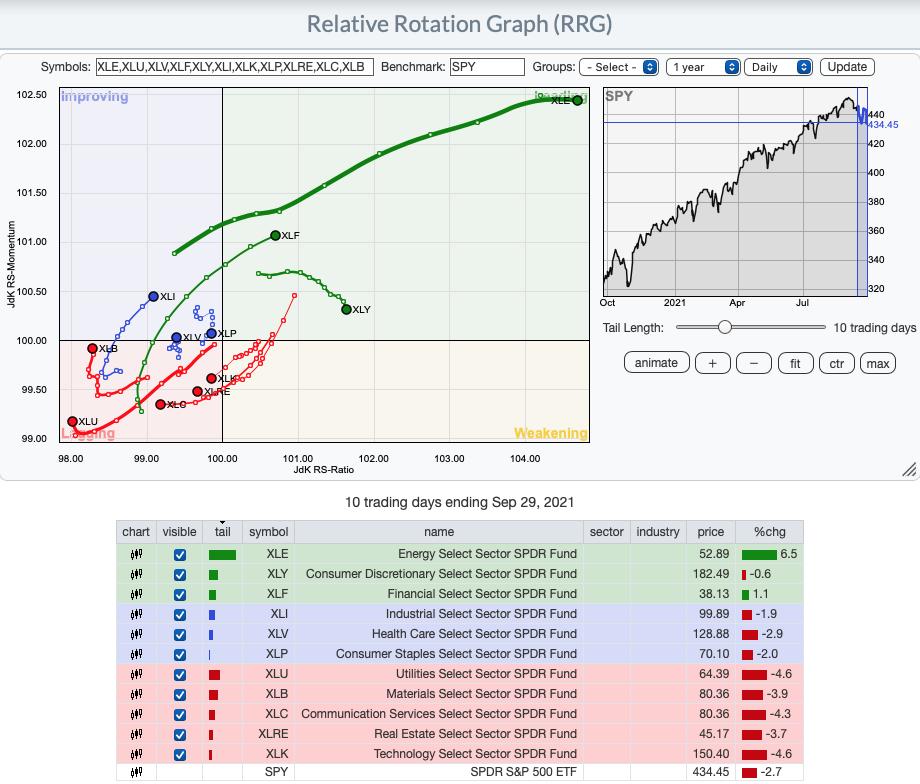Screen dimensions: 920x784
Task: Open the candlestick chart icon for XLV
Action: pos(136,634)
